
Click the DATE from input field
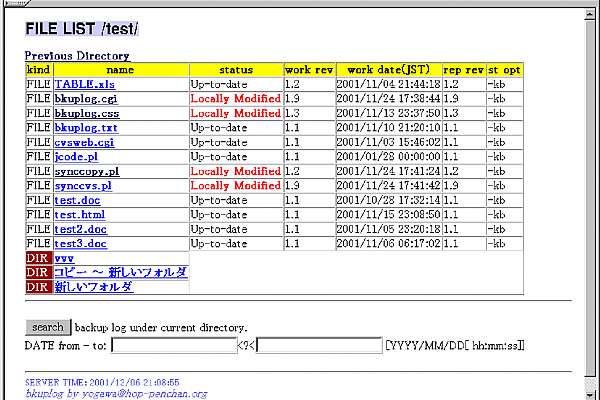173,346
